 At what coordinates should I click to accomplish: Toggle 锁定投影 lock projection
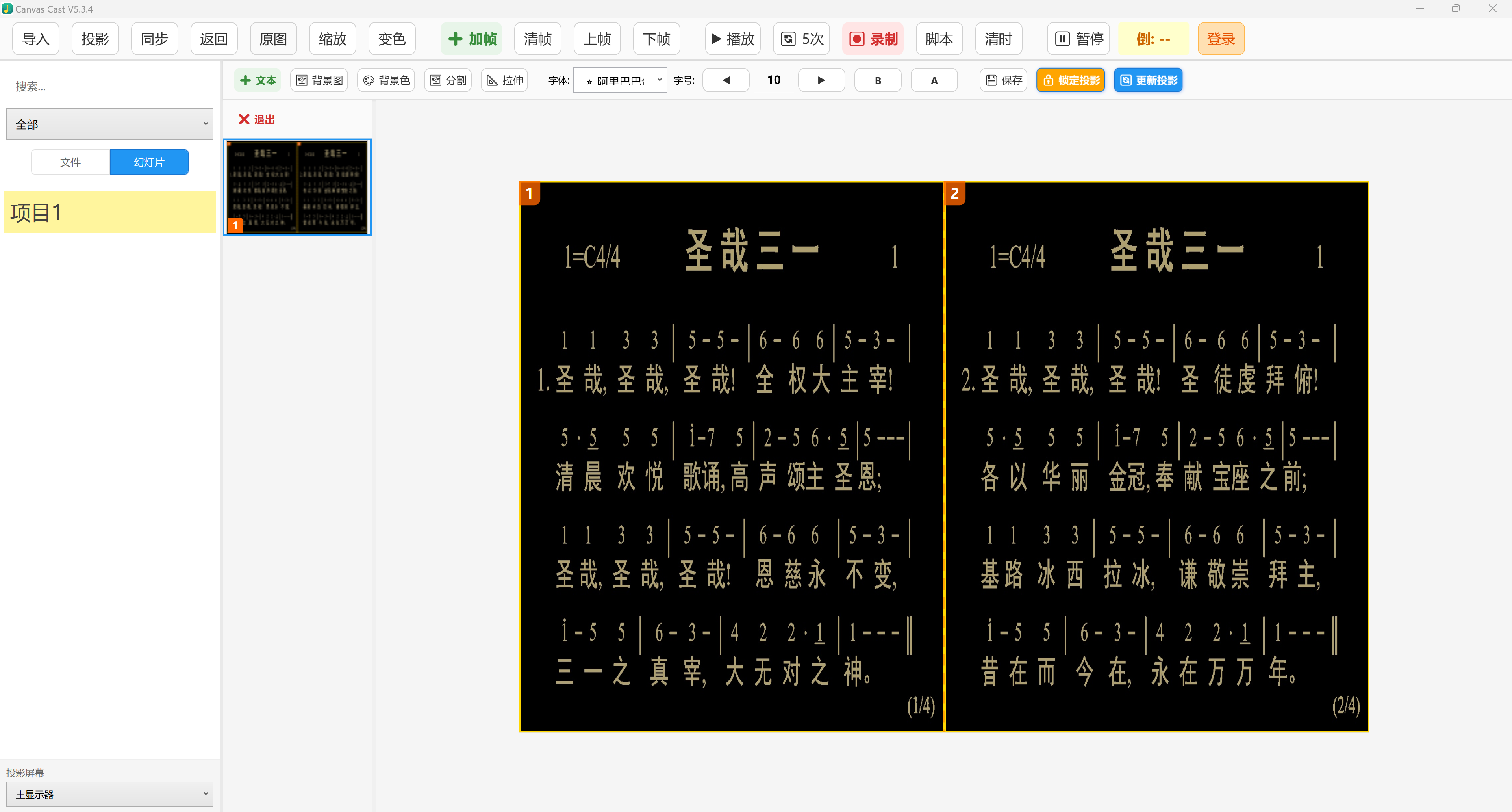point(1071,80)
